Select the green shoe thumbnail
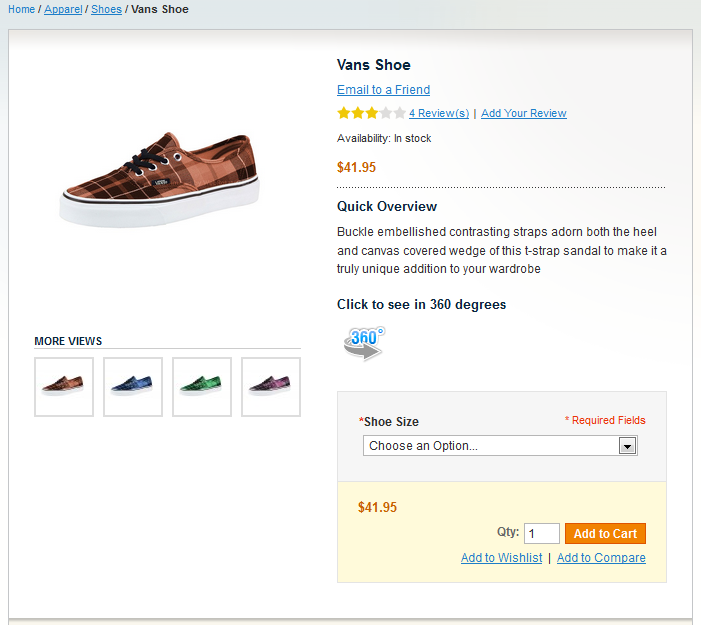The image size is (701, 625). 202,387
